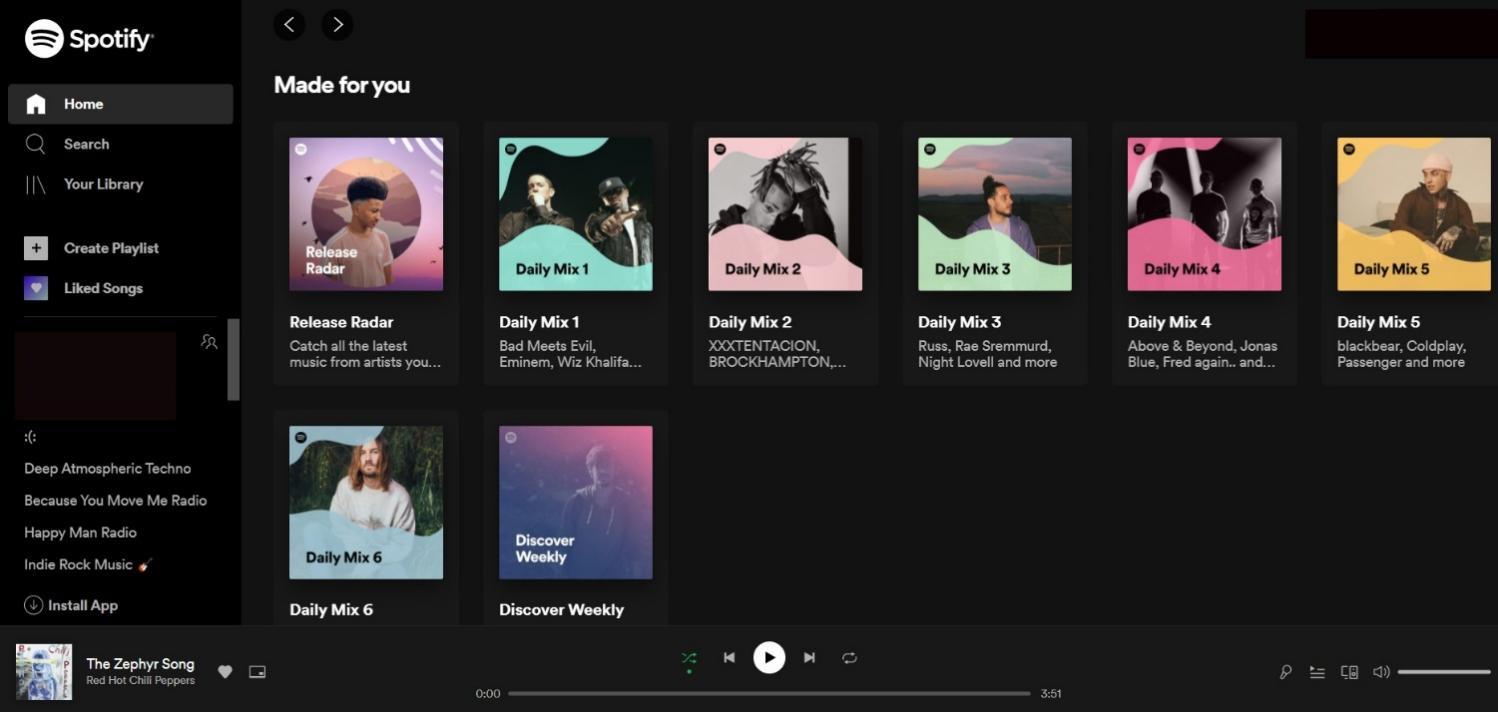Click Liked Songs label

103,288
